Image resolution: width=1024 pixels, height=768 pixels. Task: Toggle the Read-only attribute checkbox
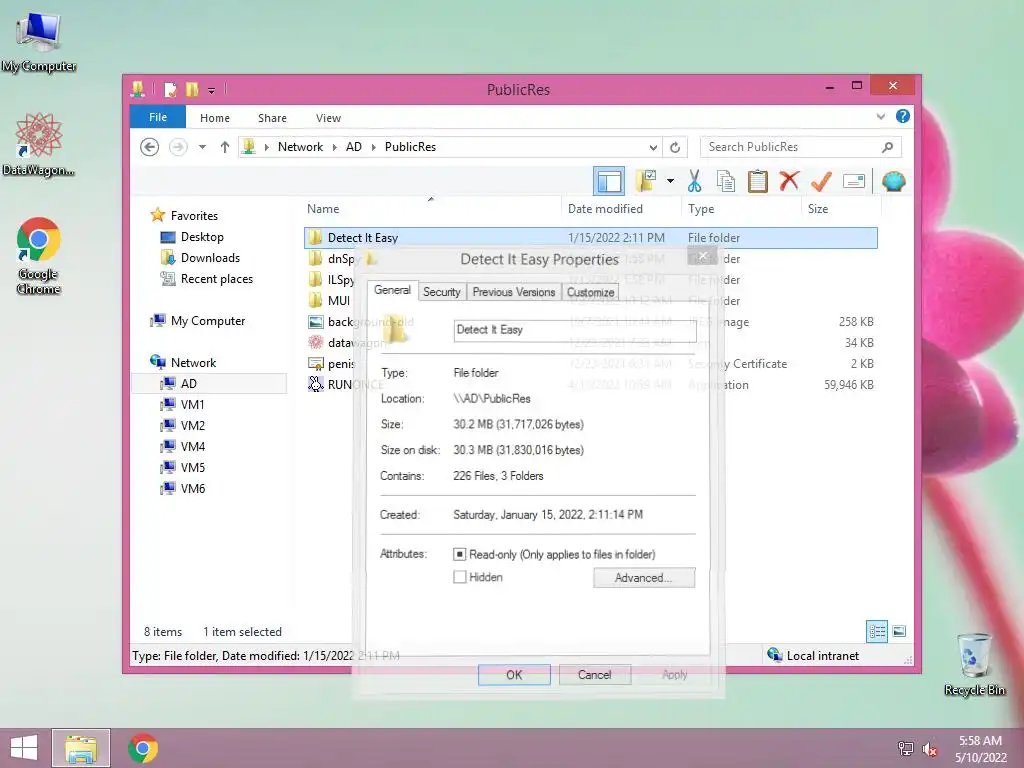[460, 554]
